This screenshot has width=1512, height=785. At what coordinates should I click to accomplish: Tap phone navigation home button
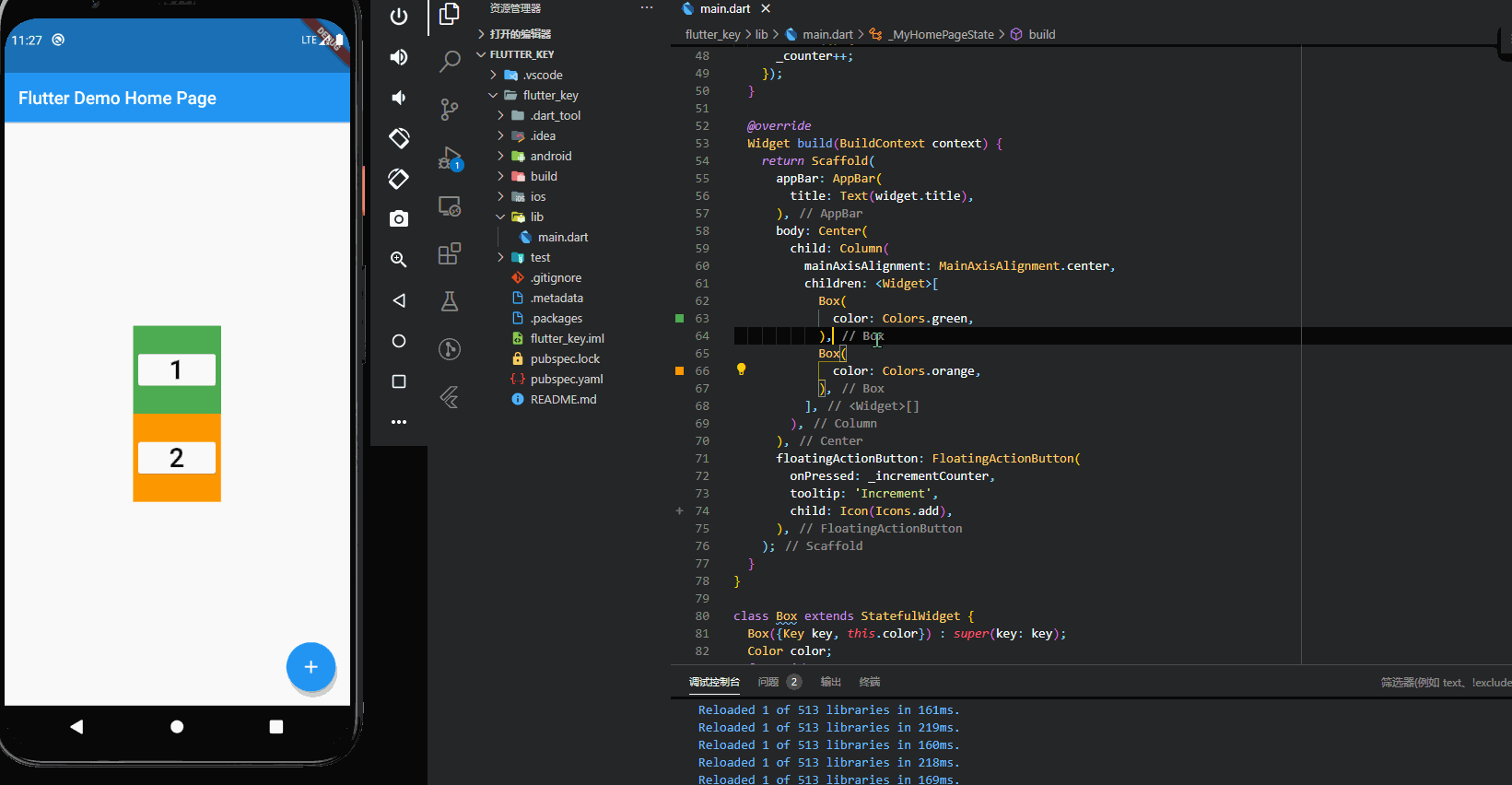click(177, 727)
